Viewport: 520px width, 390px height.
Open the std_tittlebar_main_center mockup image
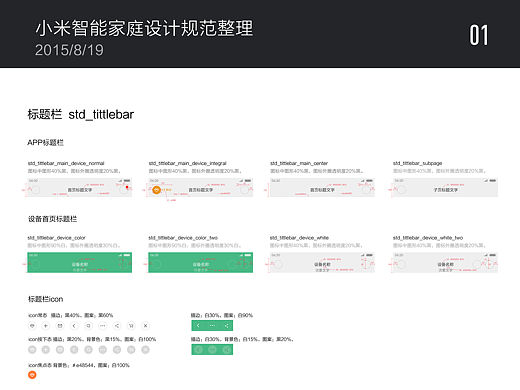click(x=322, y=188)
